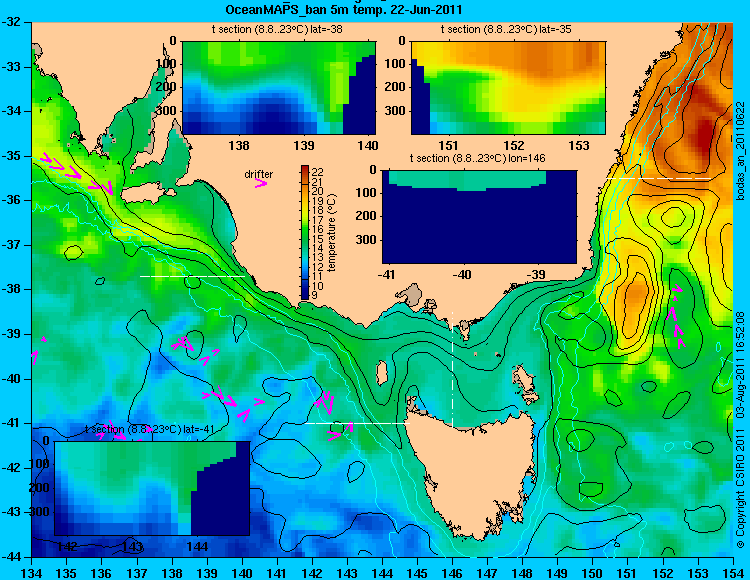Select the 'drifter' legend label
Screen dimensions: 750x580
[259, 174]
